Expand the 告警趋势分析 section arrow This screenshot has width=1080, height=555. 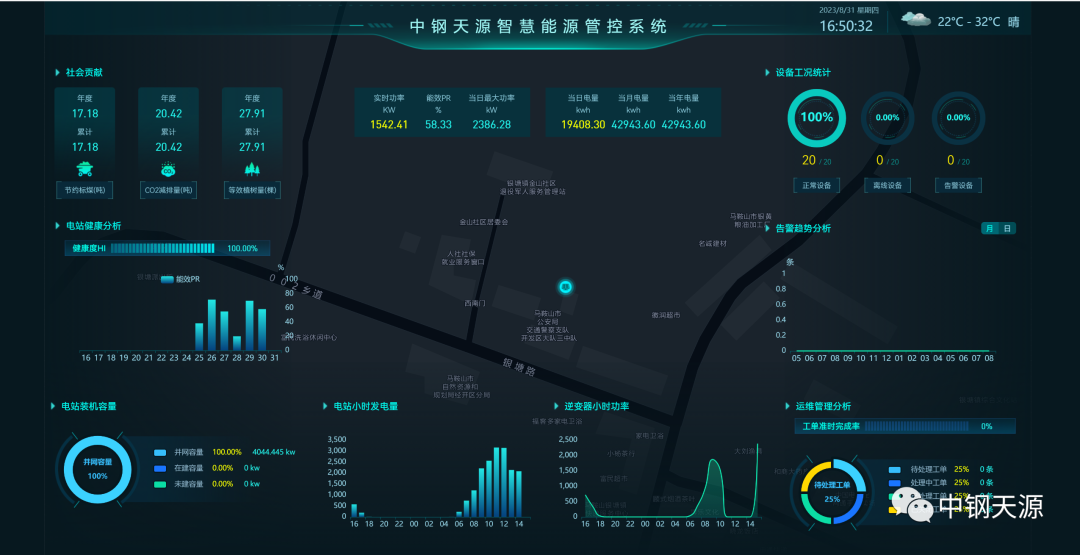[767, 229]
